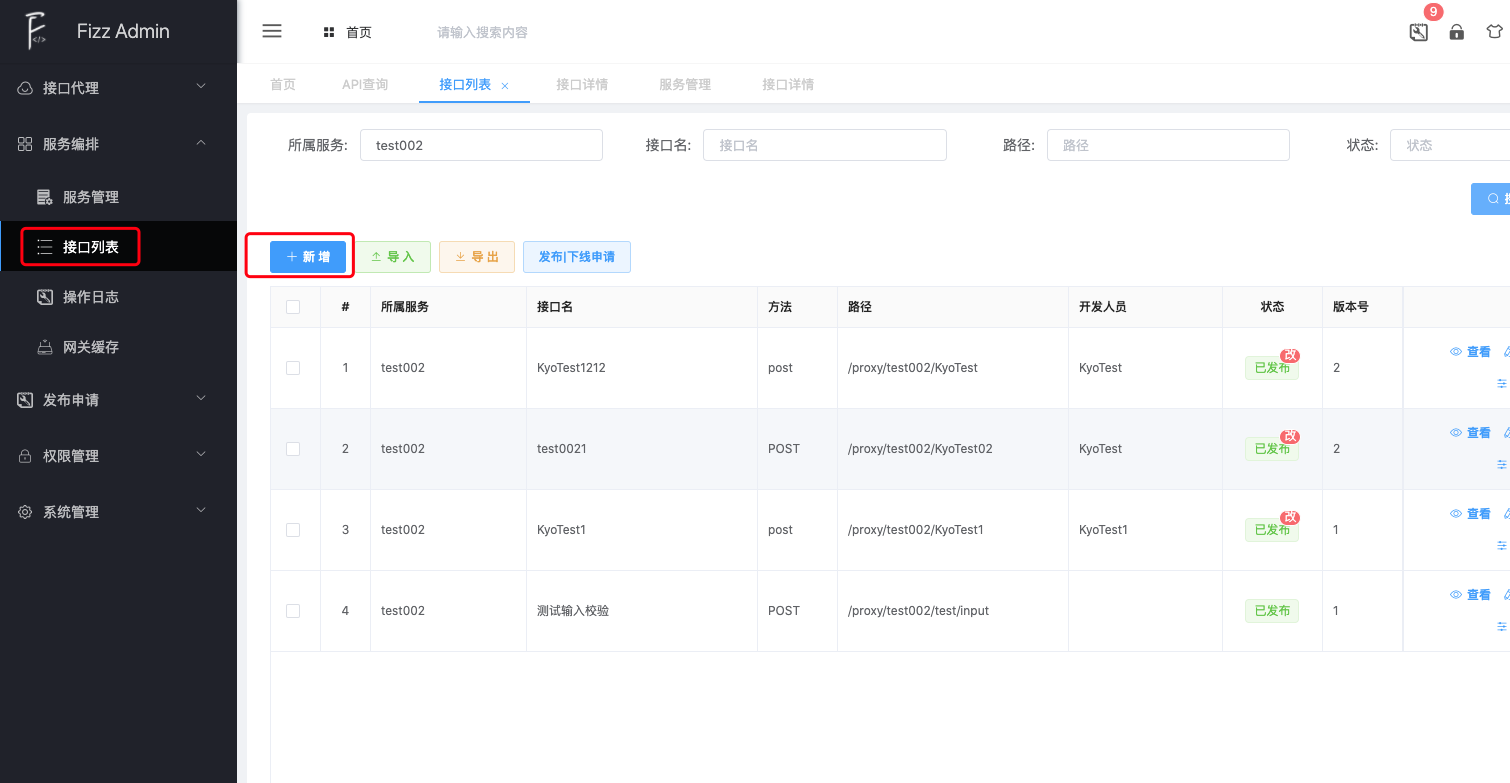Switch to the 服务管理 tab
Viewport: 1510px width, 783px height.
tap(685, 85)
